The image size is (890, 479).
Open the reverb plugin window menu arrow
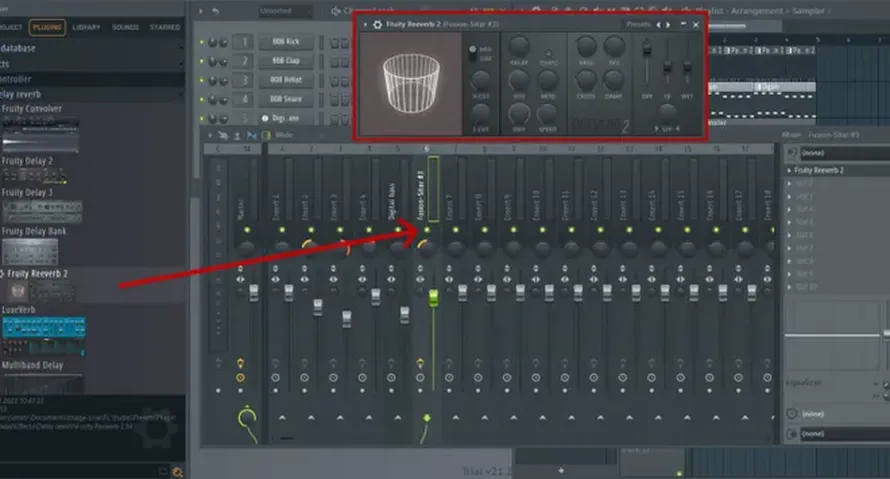365,24
